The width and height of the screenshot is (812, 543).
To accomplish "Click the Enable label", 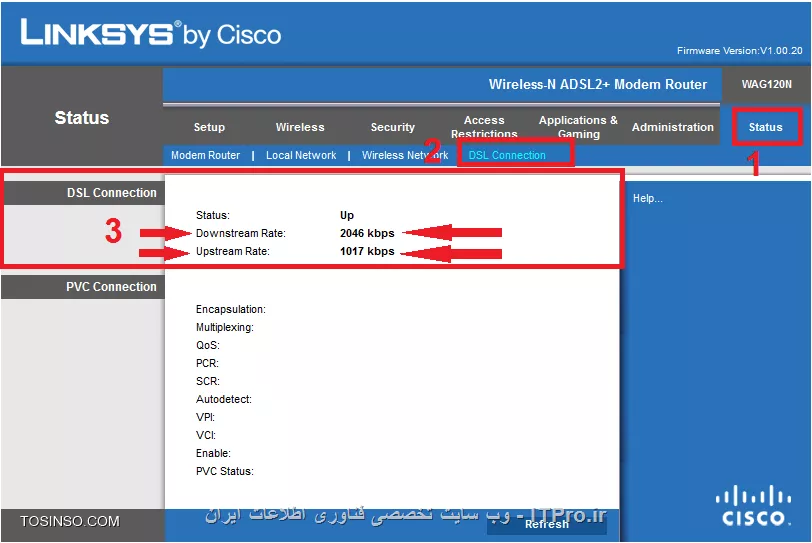I will (213, 453).
